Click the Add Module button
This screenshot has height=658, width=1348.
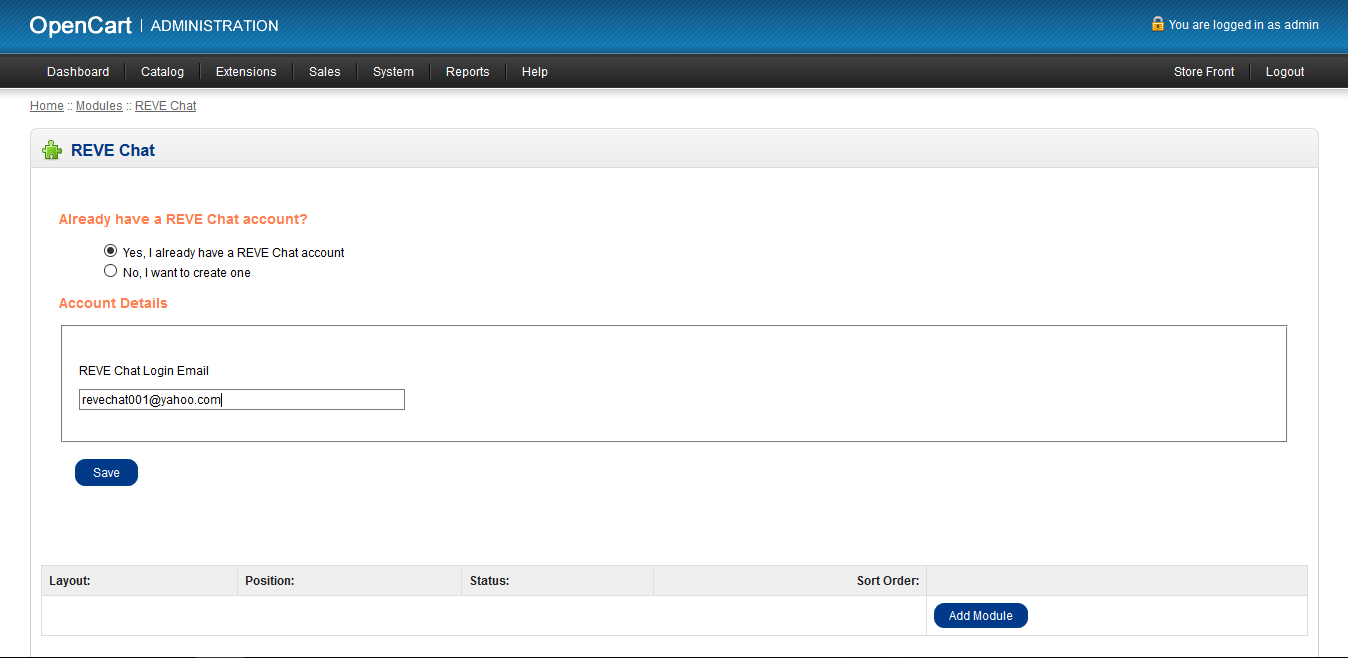pyautogui.click(x=981, y=616)
